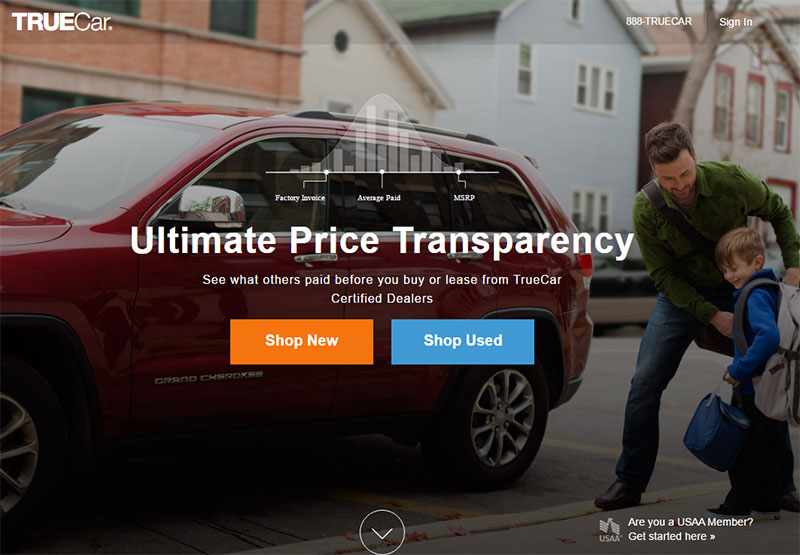Click the Factory Invoice marker dot on chart
This screenshot has height=555, width=800.
(327, 172)
